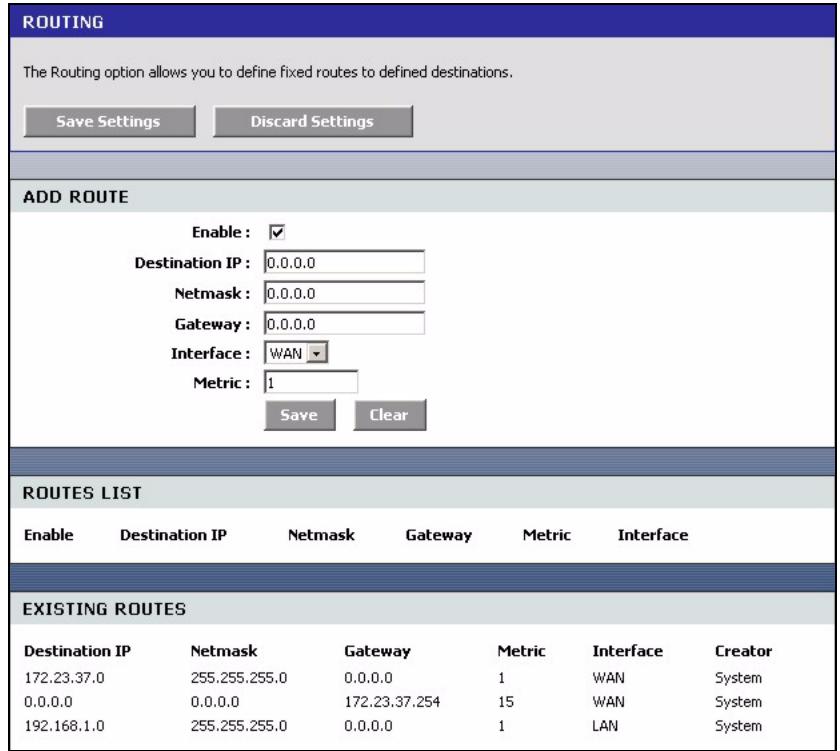Click the LAN interface cell
The width and height of the screenshot is (840, 751).
605,726
